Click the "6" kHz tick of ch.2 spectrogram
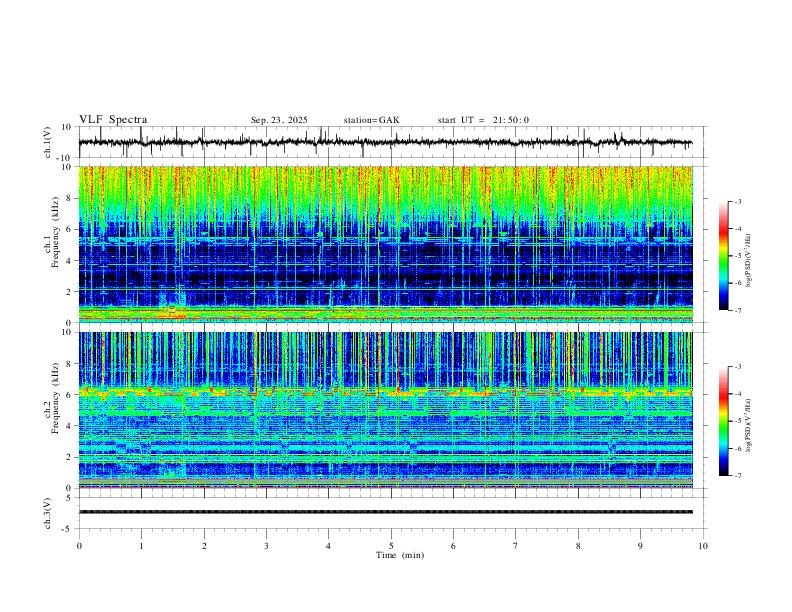 (x=70, y=395)
